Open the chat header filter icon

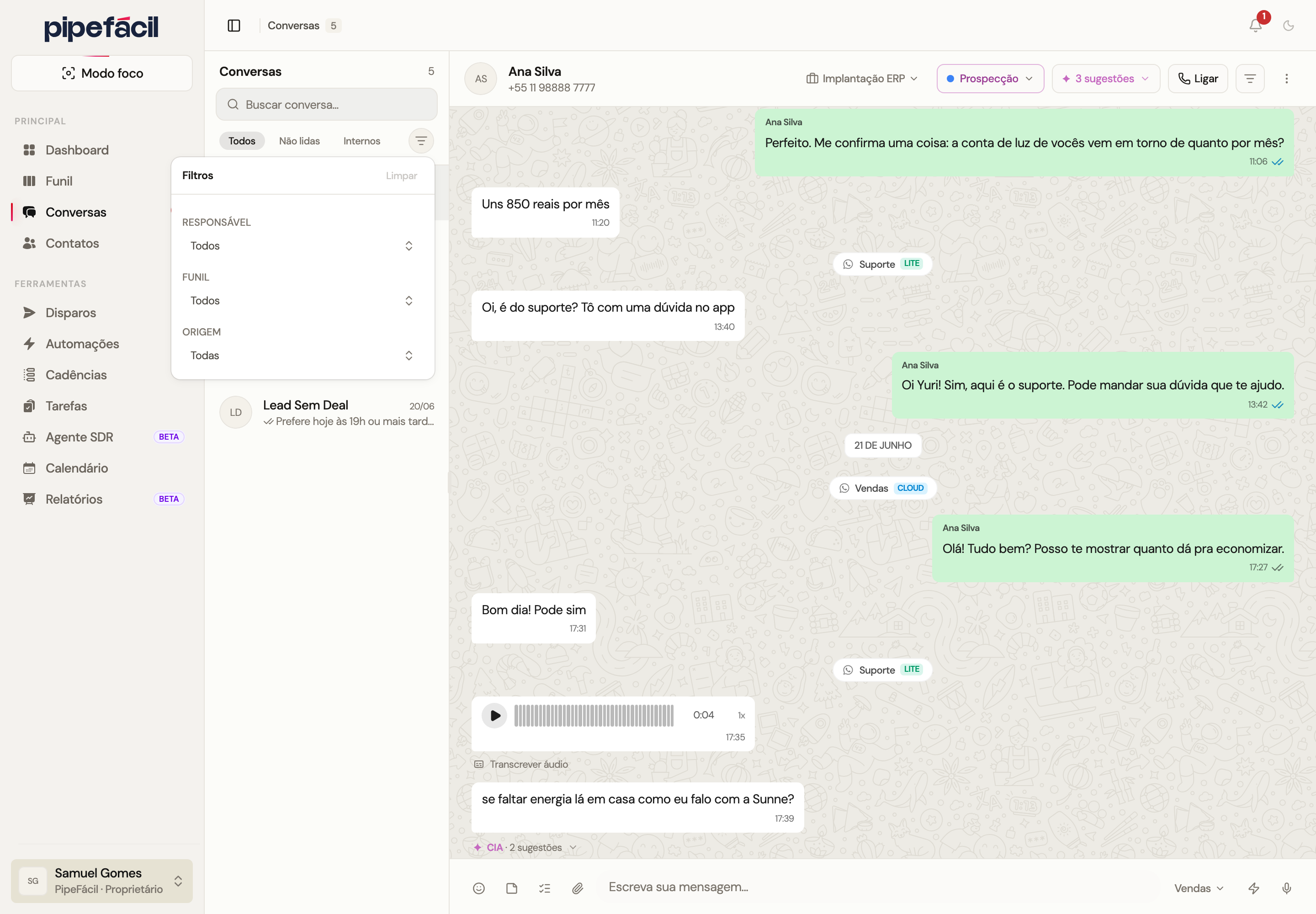tap(1250, 79)
